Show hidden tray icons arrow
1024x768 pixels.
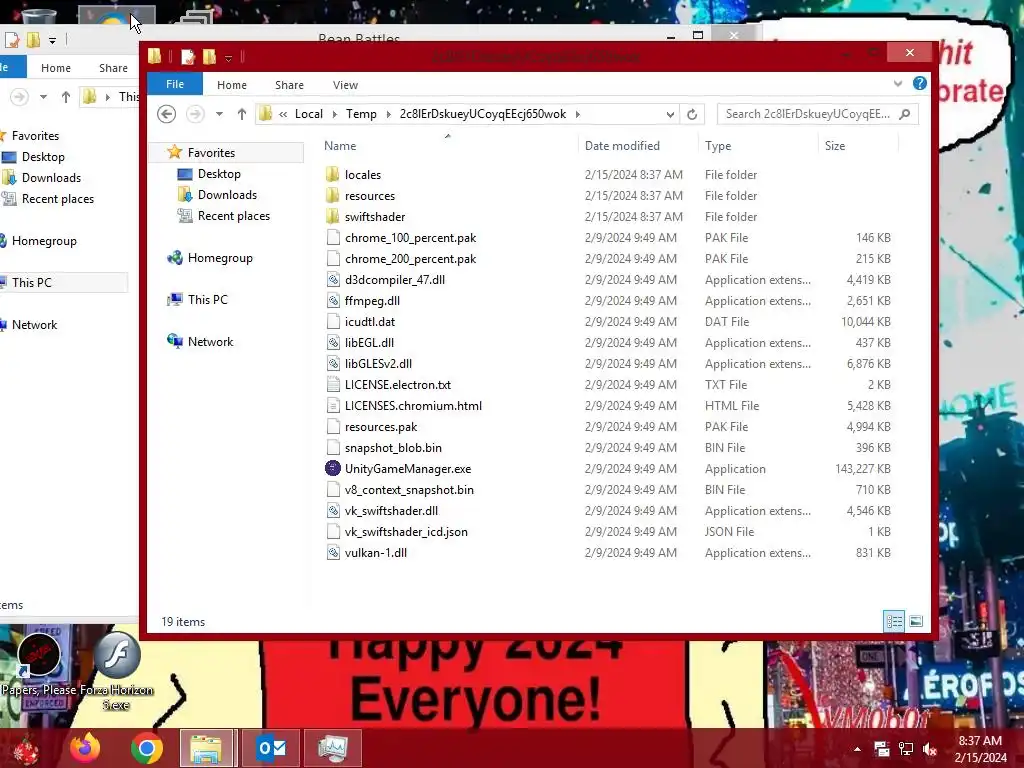coord(857,749)
